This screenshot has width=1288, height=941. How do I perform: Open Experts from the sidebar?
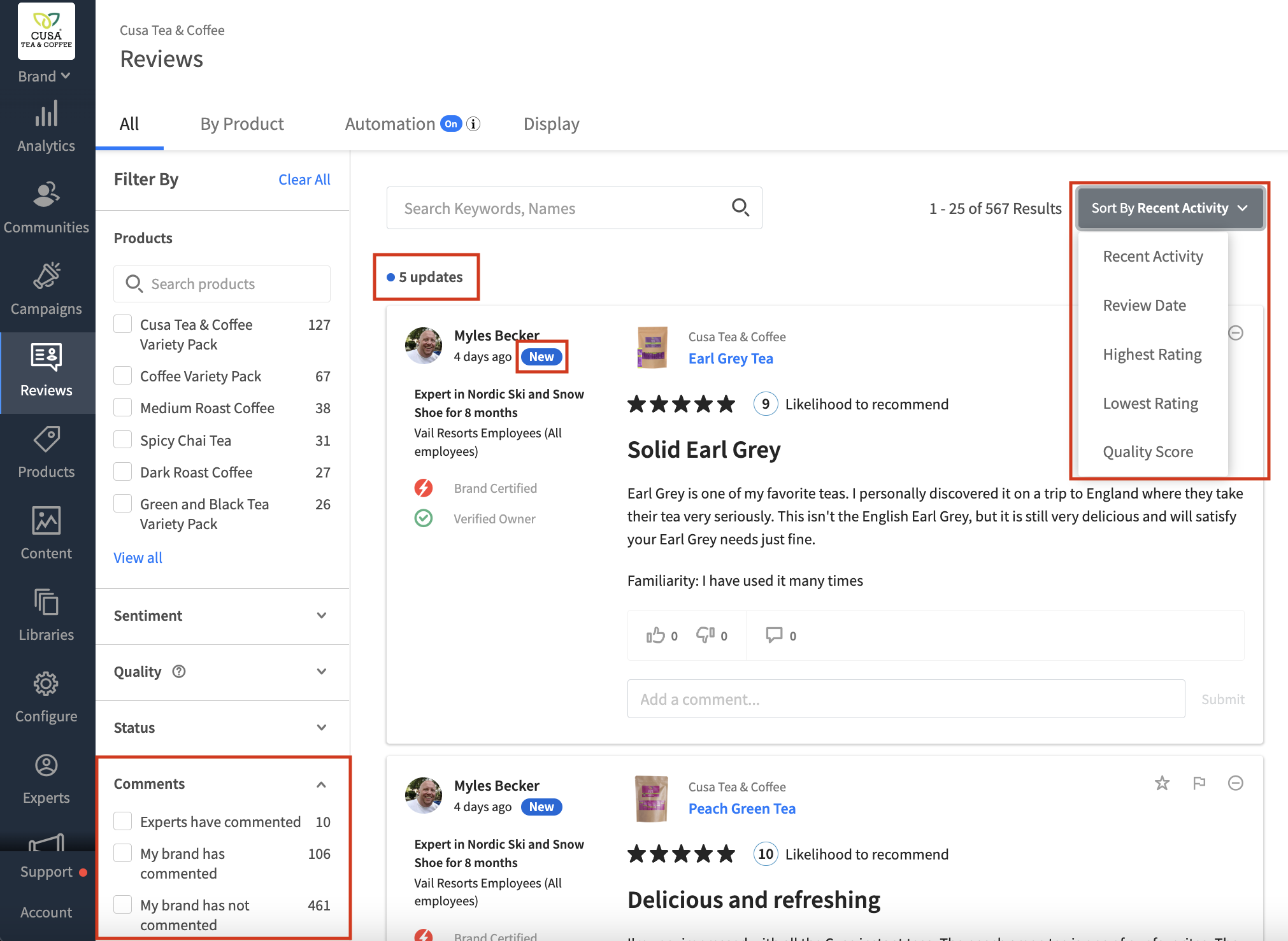click(47, 778)
